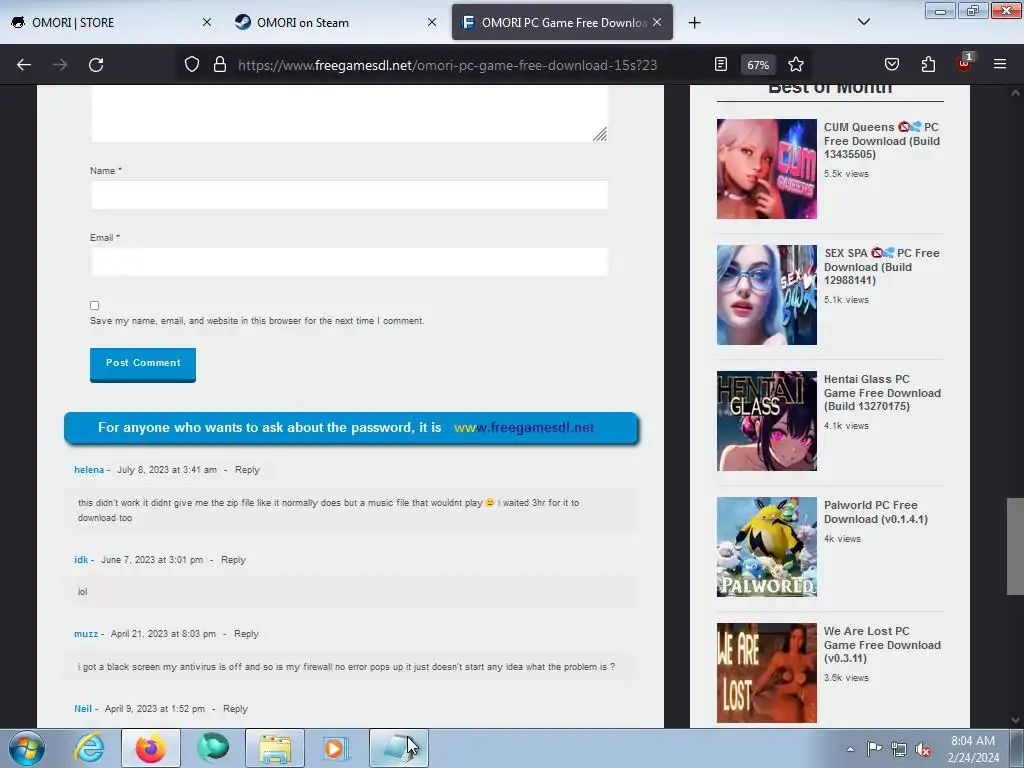The image size is (1024, 768).
Task: Click the site security padlock icon
Action: 220,65
